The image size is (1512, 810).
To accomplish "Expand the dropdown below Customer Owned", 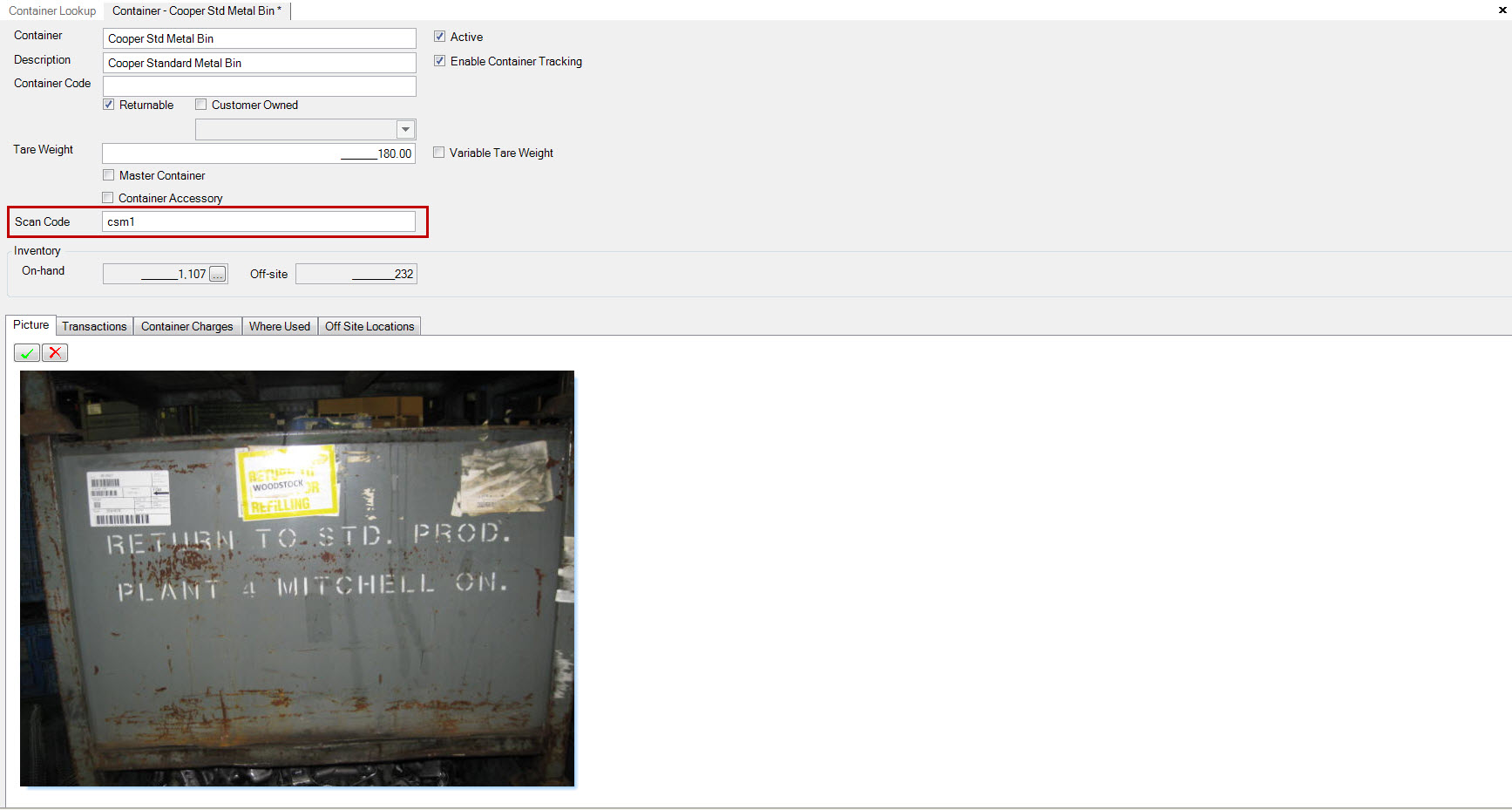I will click(x=405, y=130).
